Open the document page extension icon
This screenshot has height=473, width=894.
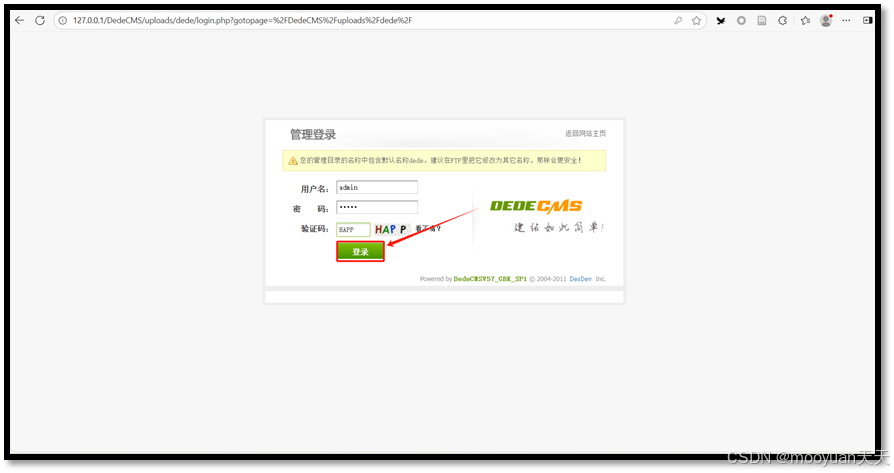point(762,21)
